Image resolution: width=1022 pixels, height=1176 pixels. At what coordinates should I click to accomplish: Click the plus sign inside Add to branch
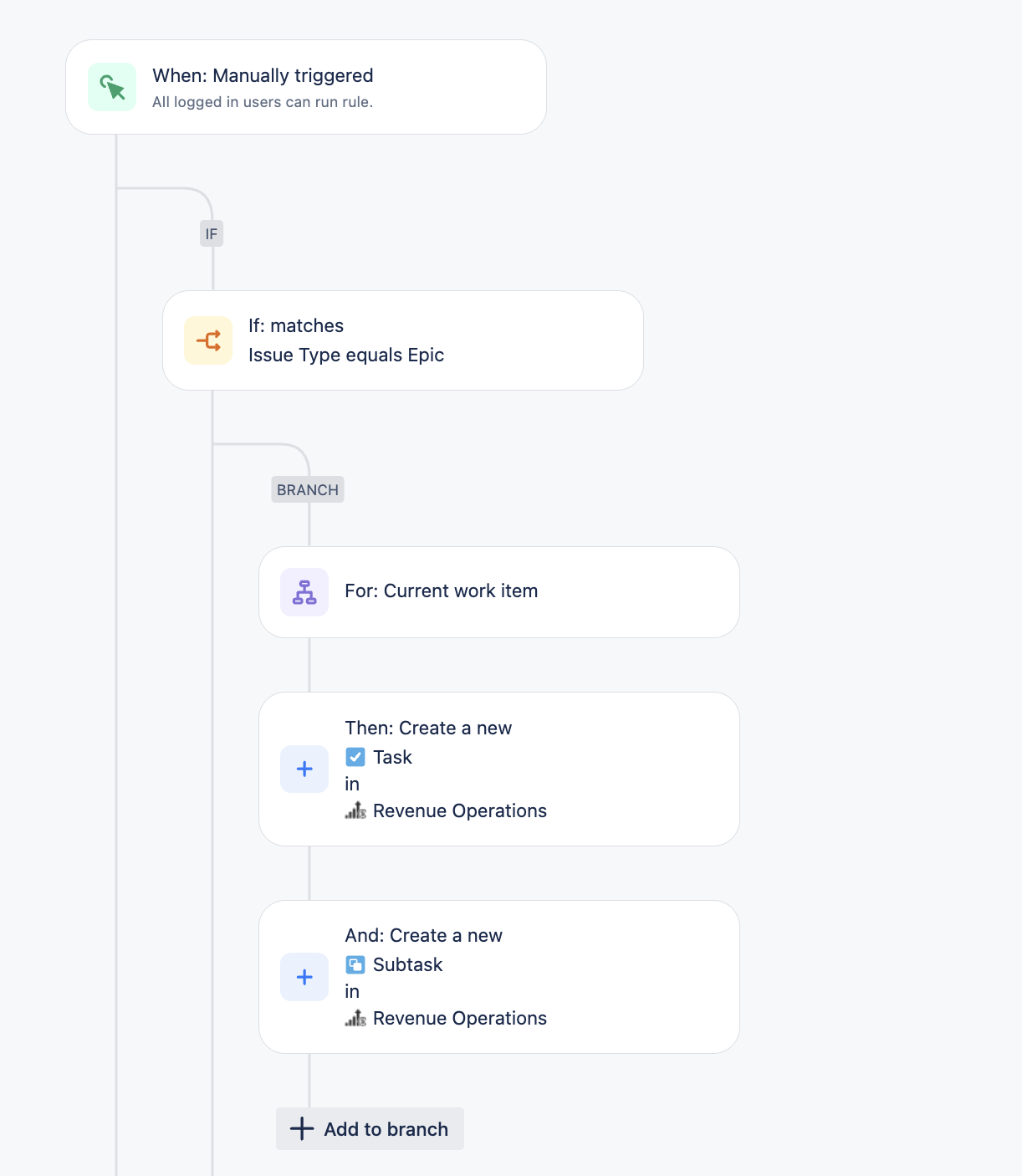300,1128
